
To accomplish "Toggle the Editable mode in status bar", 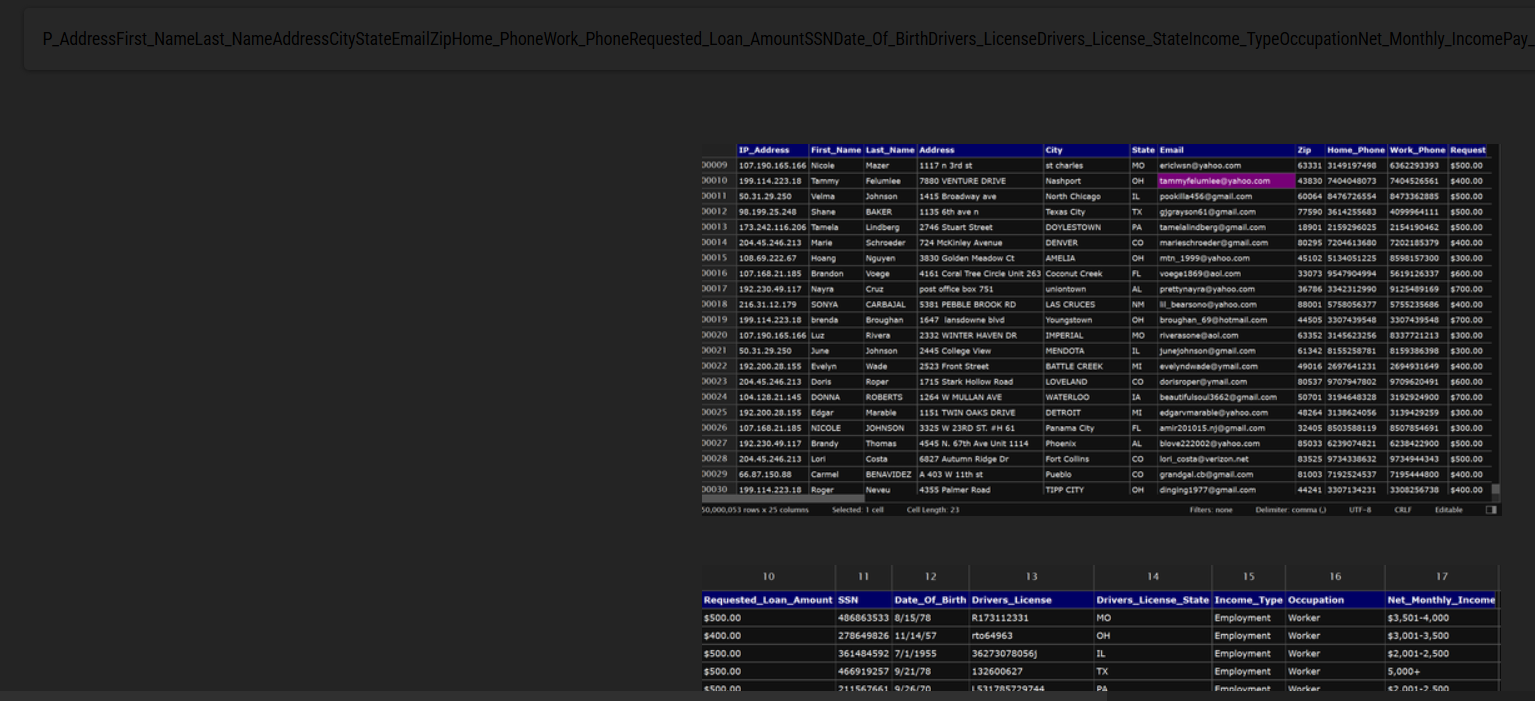I will coord(1448,510).
